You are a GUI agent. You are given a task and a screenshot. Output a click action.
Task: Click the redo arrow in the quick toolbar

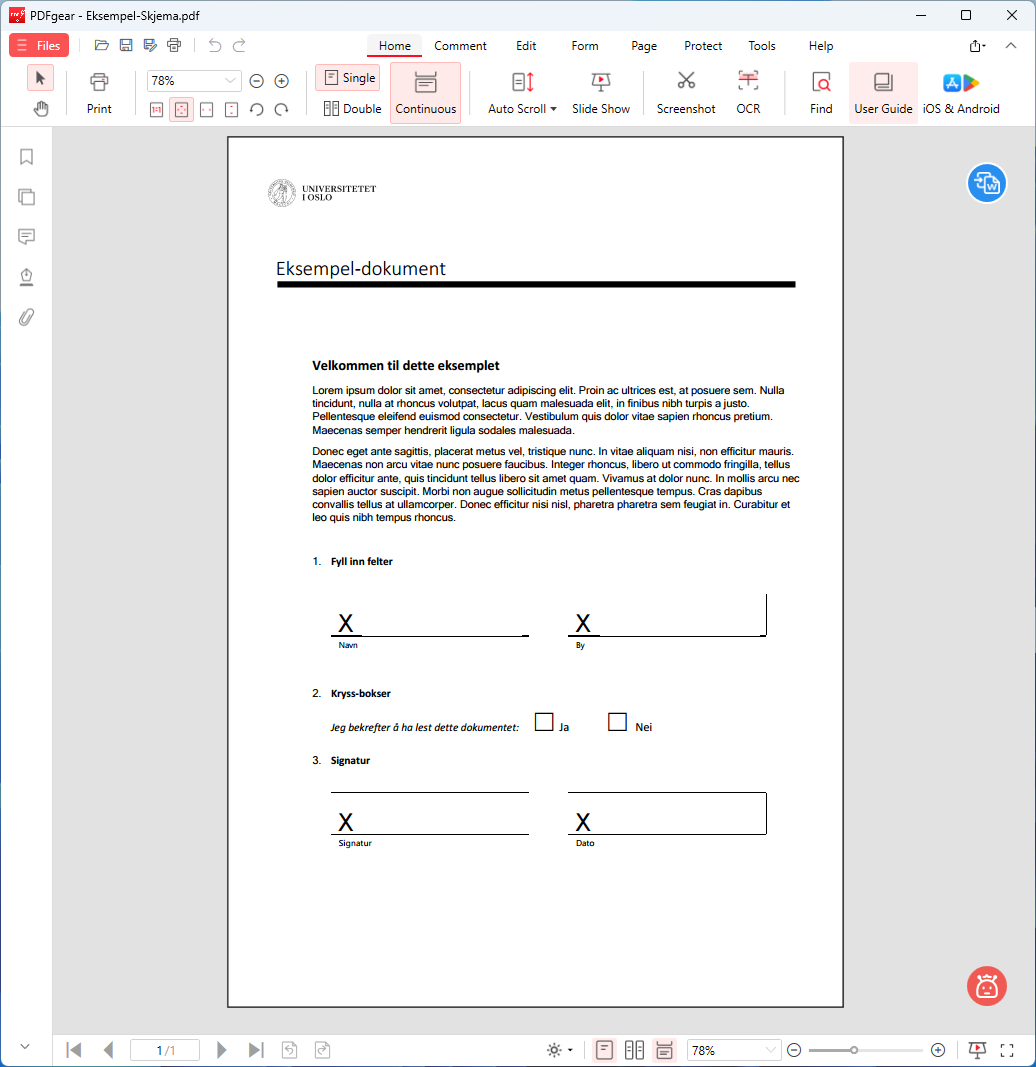(239, 46)
